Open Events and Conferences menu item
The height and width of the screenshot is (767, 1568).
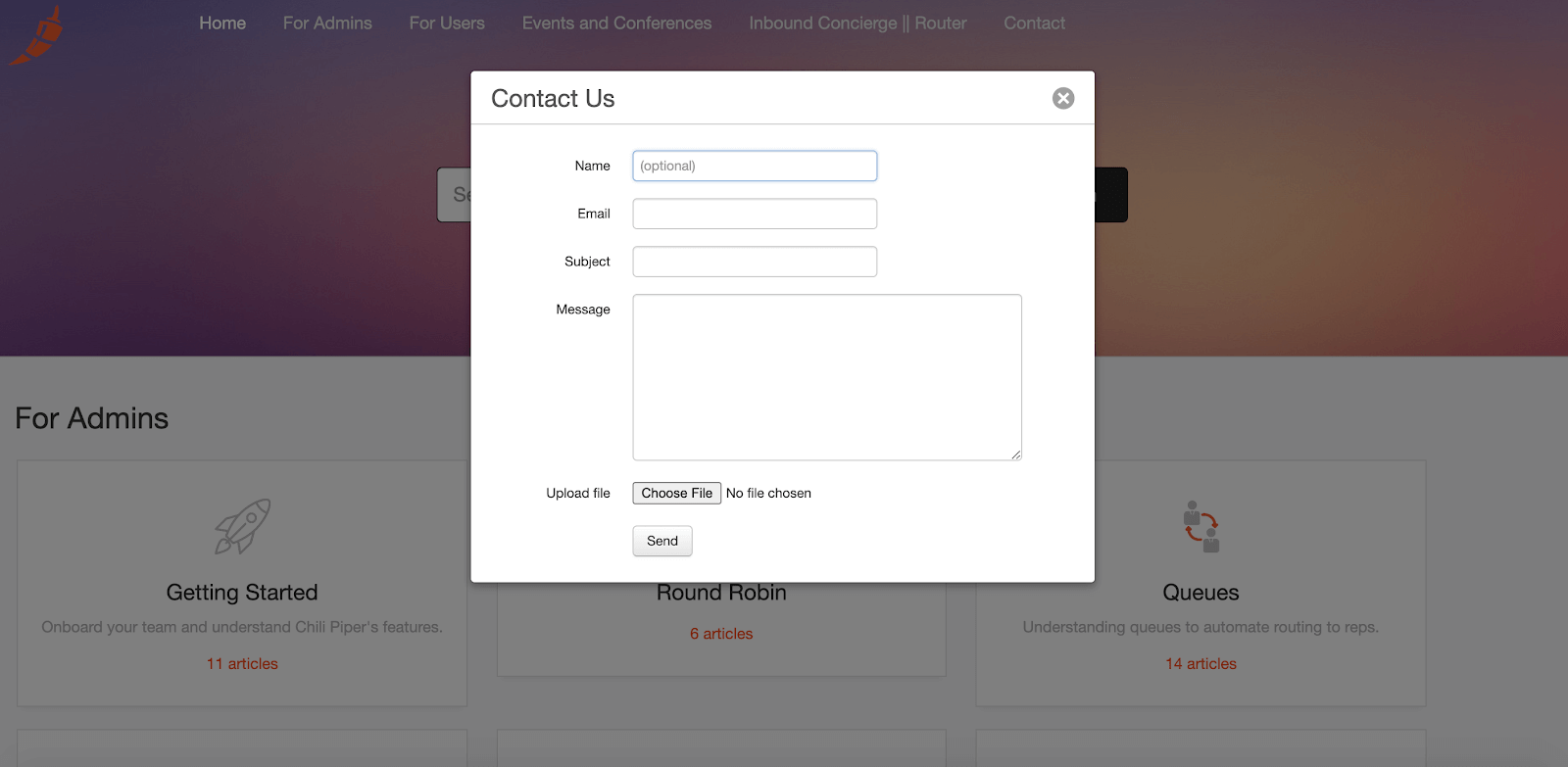click(617, 23)
